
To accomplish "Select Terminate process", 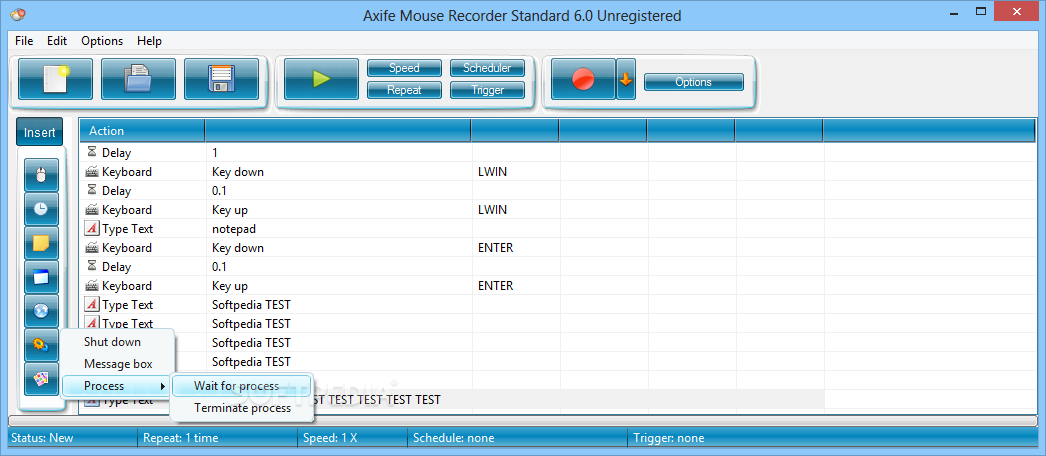I will pos(241,408).
